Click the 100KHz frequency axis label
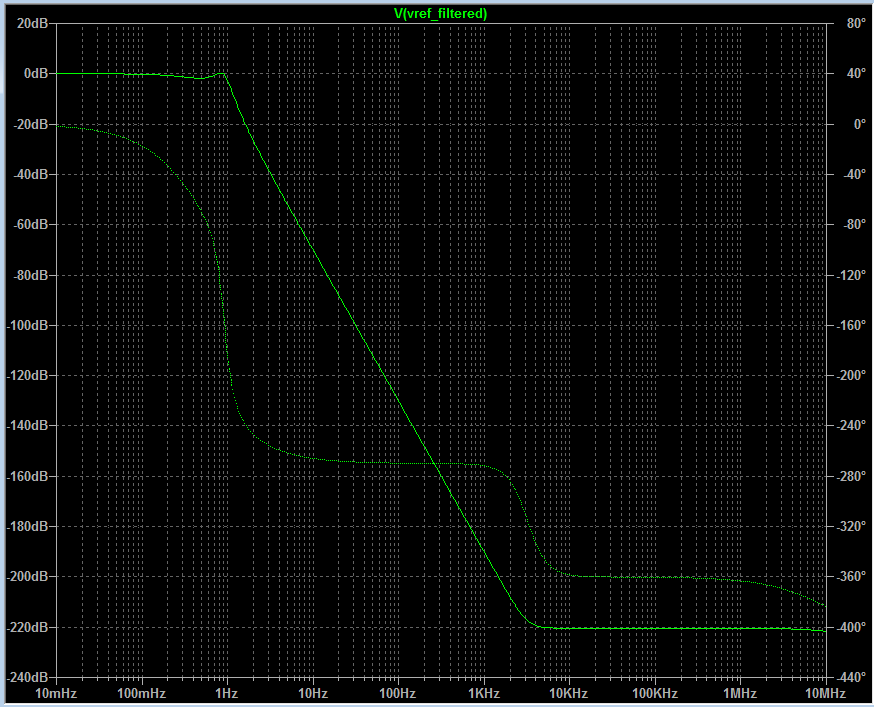The image size is (874, 707). tap(655, 694)
